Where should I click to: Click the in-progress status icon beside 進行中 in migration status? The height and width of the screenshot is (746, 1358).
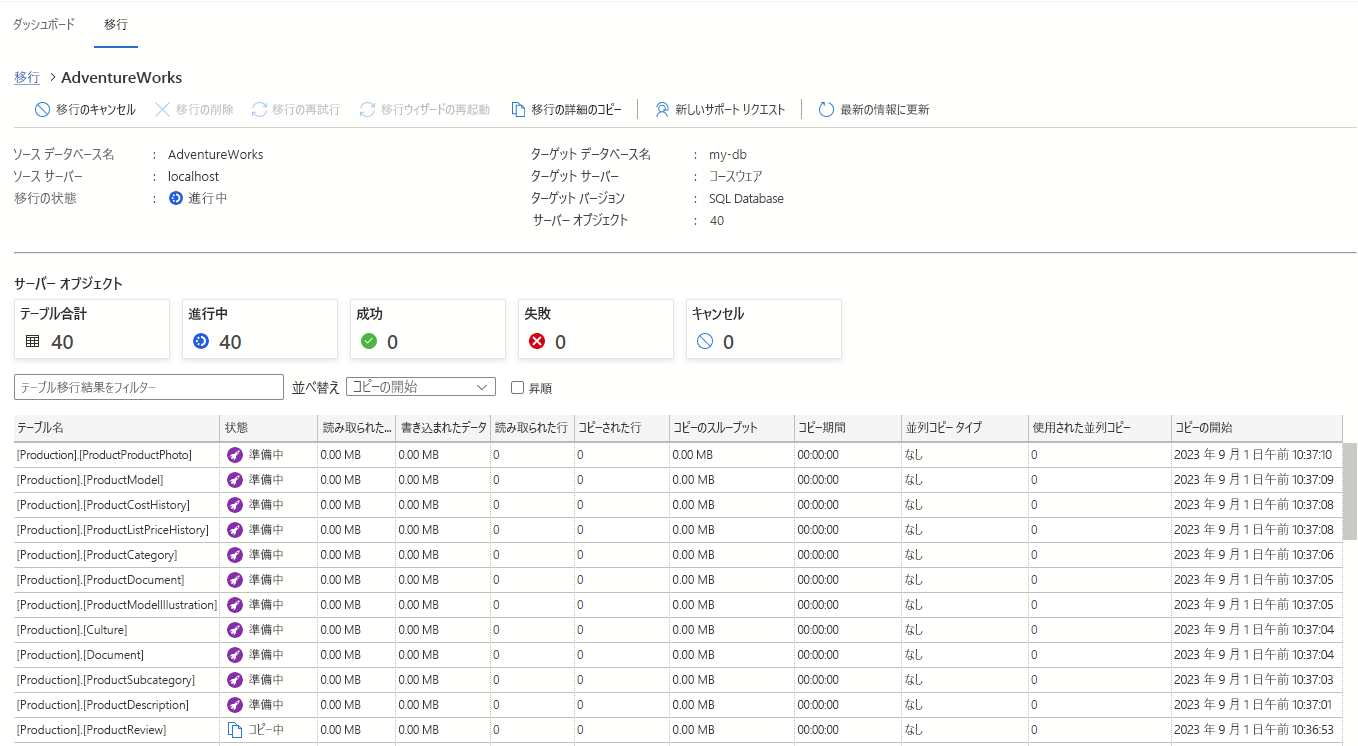coord(176,198)
